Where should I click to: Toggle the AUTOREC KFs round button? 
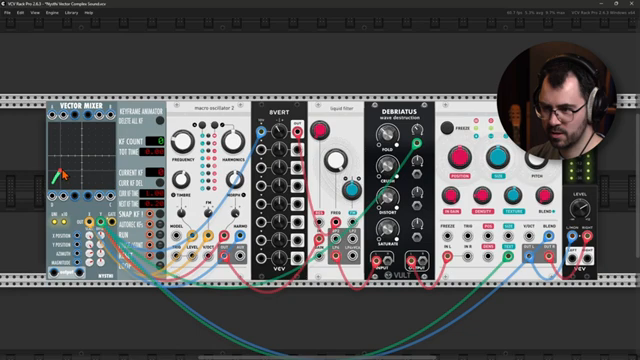(x=160, y=224)
